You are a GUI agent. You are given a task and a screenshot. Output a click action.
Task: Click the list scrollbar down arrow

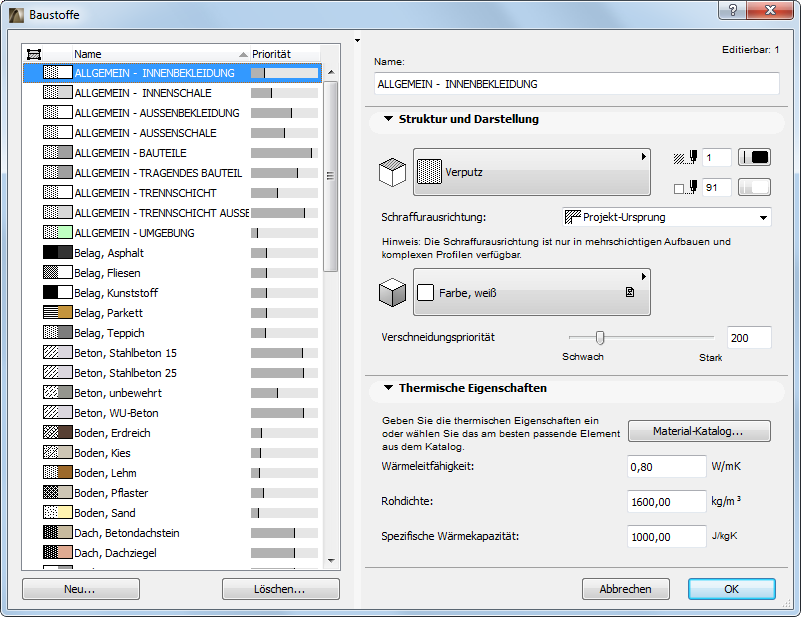(x=331, y=561)
